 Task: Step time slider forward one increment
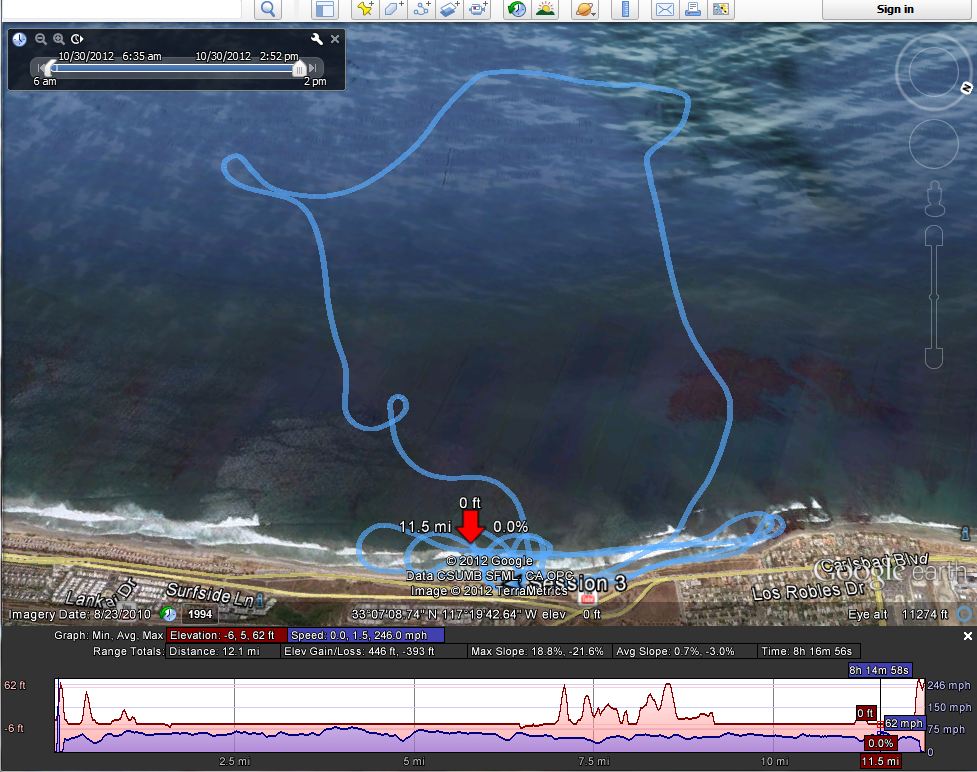[313, 67]
